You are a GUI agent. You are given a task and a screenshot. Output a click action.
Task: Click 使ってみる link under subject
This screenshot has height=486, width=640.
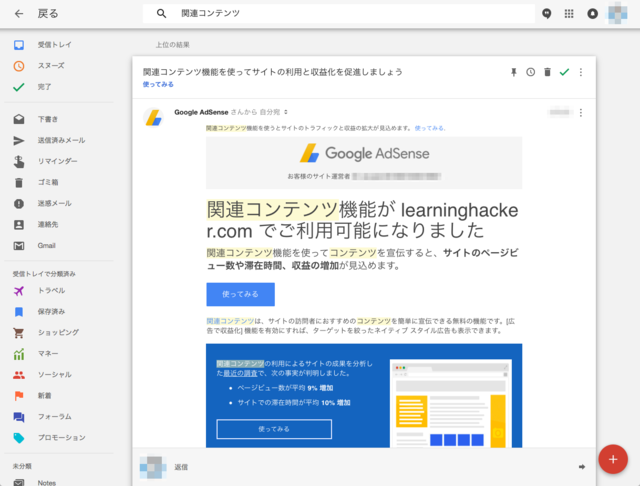[158, 84]
